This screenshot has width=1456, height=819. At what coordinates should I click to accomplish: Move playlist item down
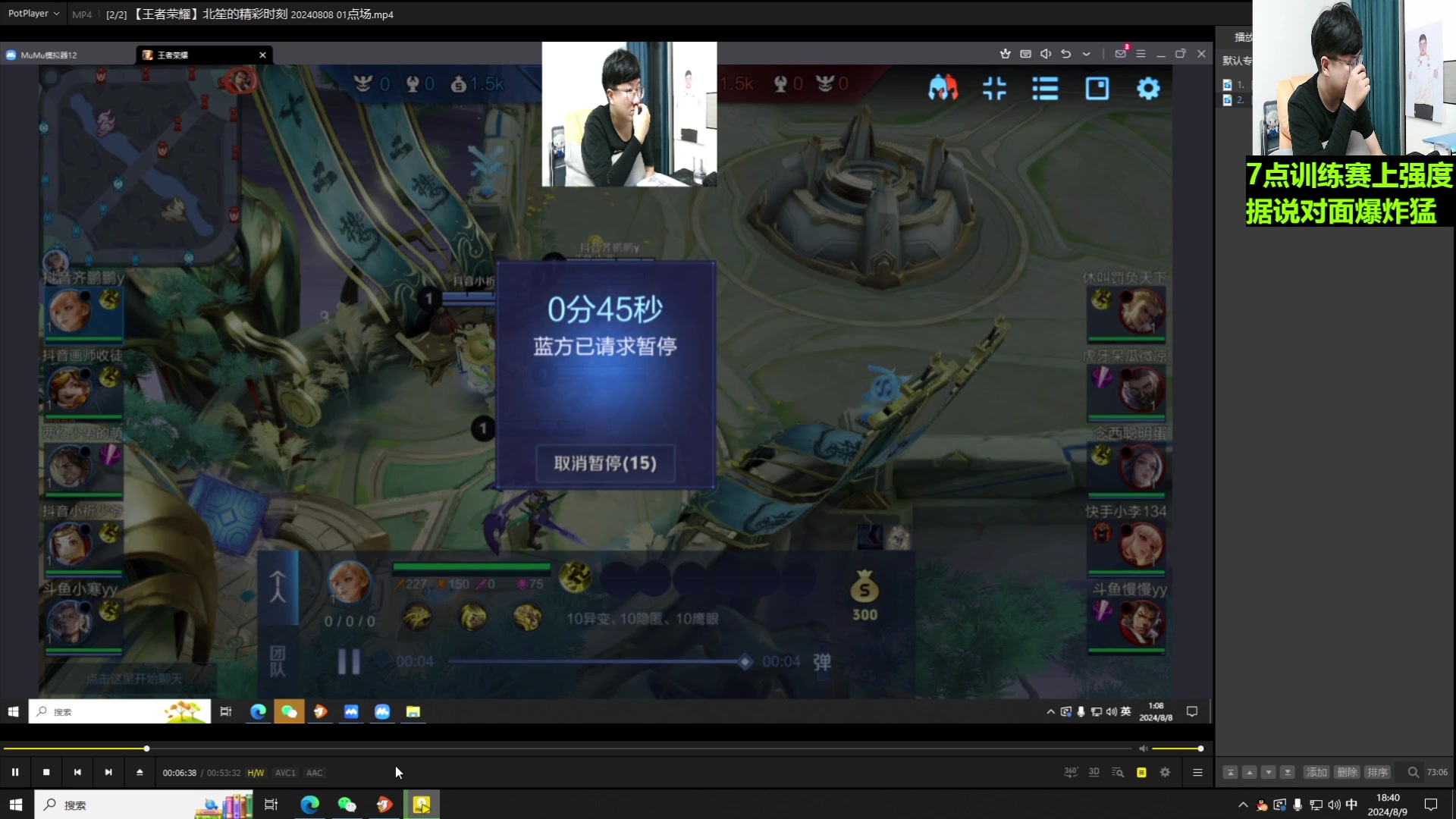coord(1269,772)
